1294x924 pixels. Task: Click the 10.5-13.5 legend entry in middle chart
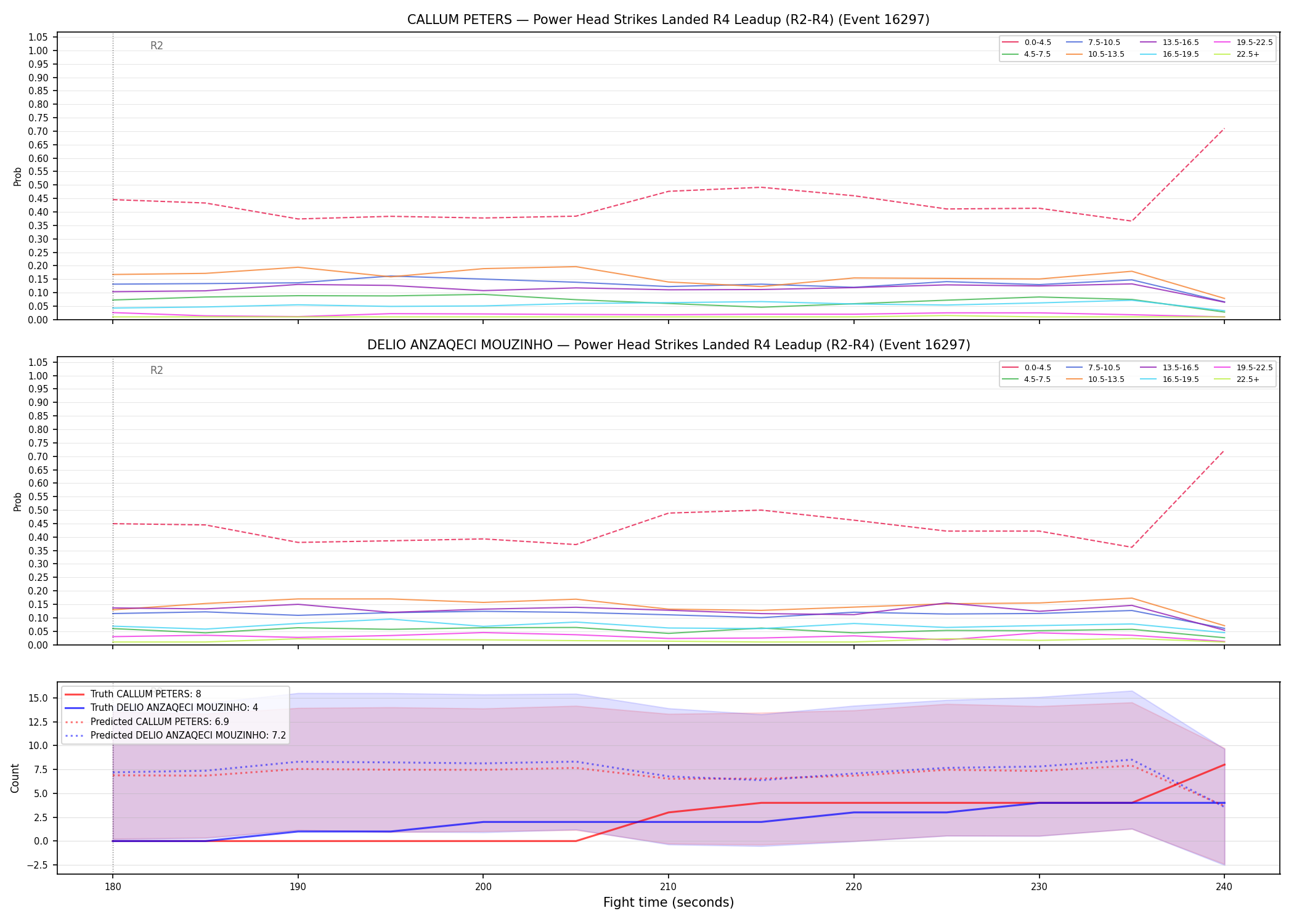[1097, 379]
